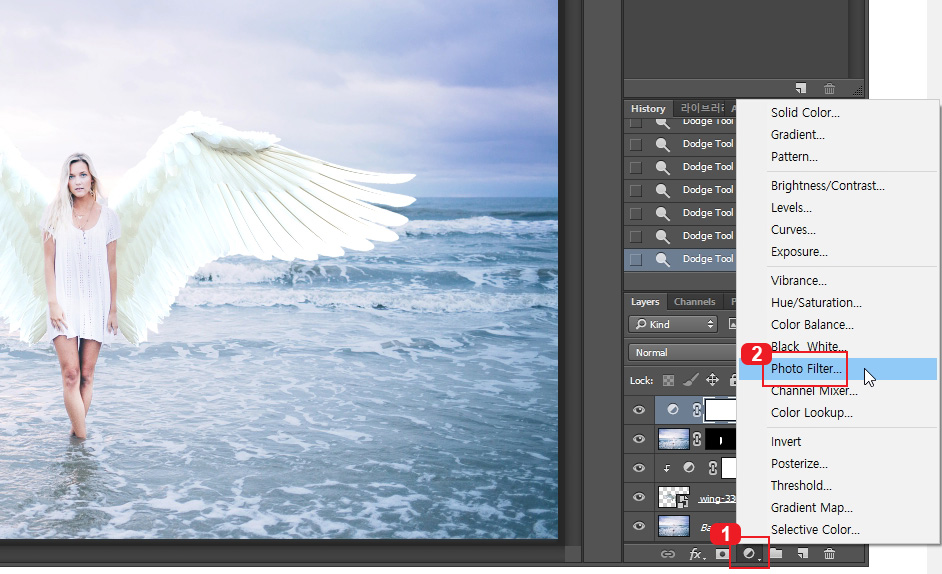Select Pattern... in the adjustment menu
942x574 pixels.
pyautogui.click(x=794, y=157)
